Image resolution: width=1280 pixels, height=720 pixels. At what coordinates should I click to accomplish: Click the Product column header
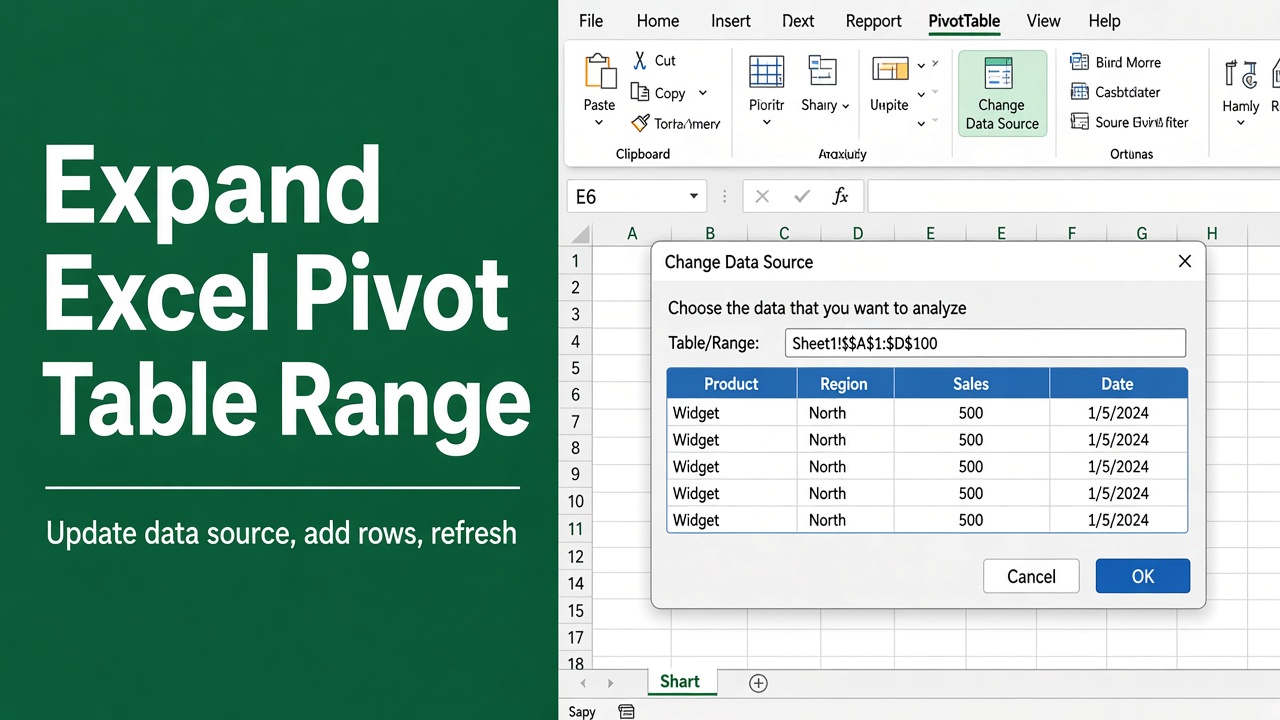[732, 384]
